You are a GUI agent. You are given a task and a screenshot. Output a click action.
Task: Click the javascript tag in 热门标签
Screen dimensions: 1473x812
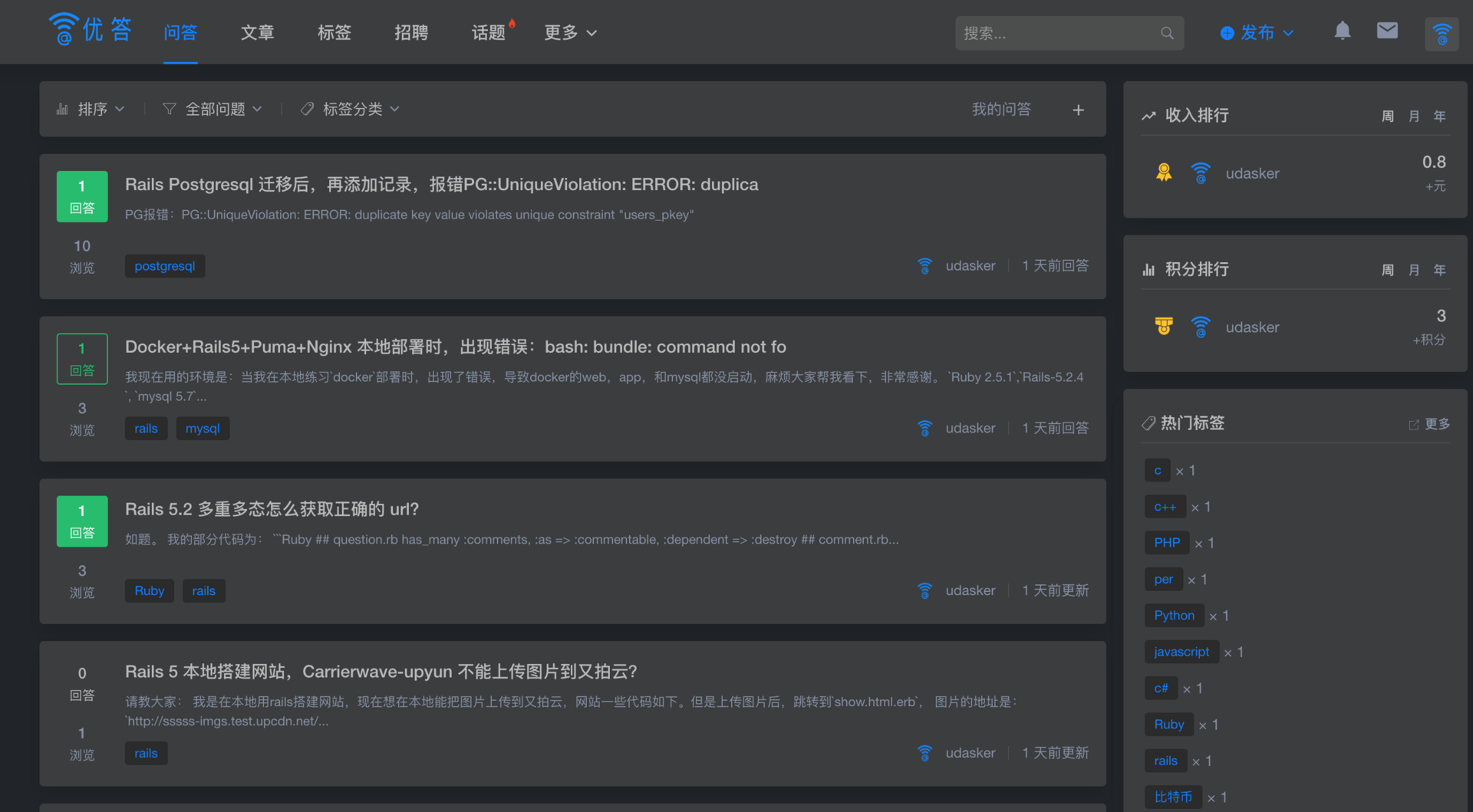pyautogui.click(x=1181, y=652)
